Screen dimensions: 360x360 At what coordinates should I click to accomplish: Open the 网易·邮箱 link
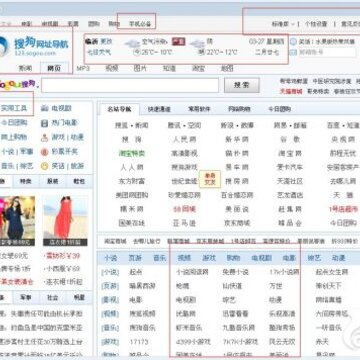290,126
